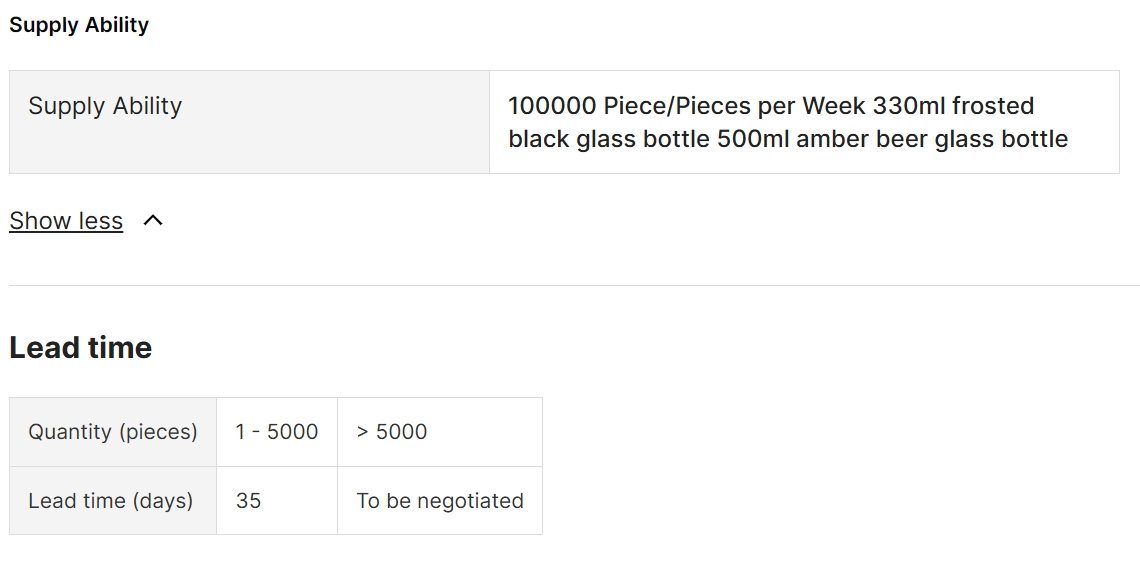Select the "1 - 5000" quantity cell
1140x565 pixels.
277,432
